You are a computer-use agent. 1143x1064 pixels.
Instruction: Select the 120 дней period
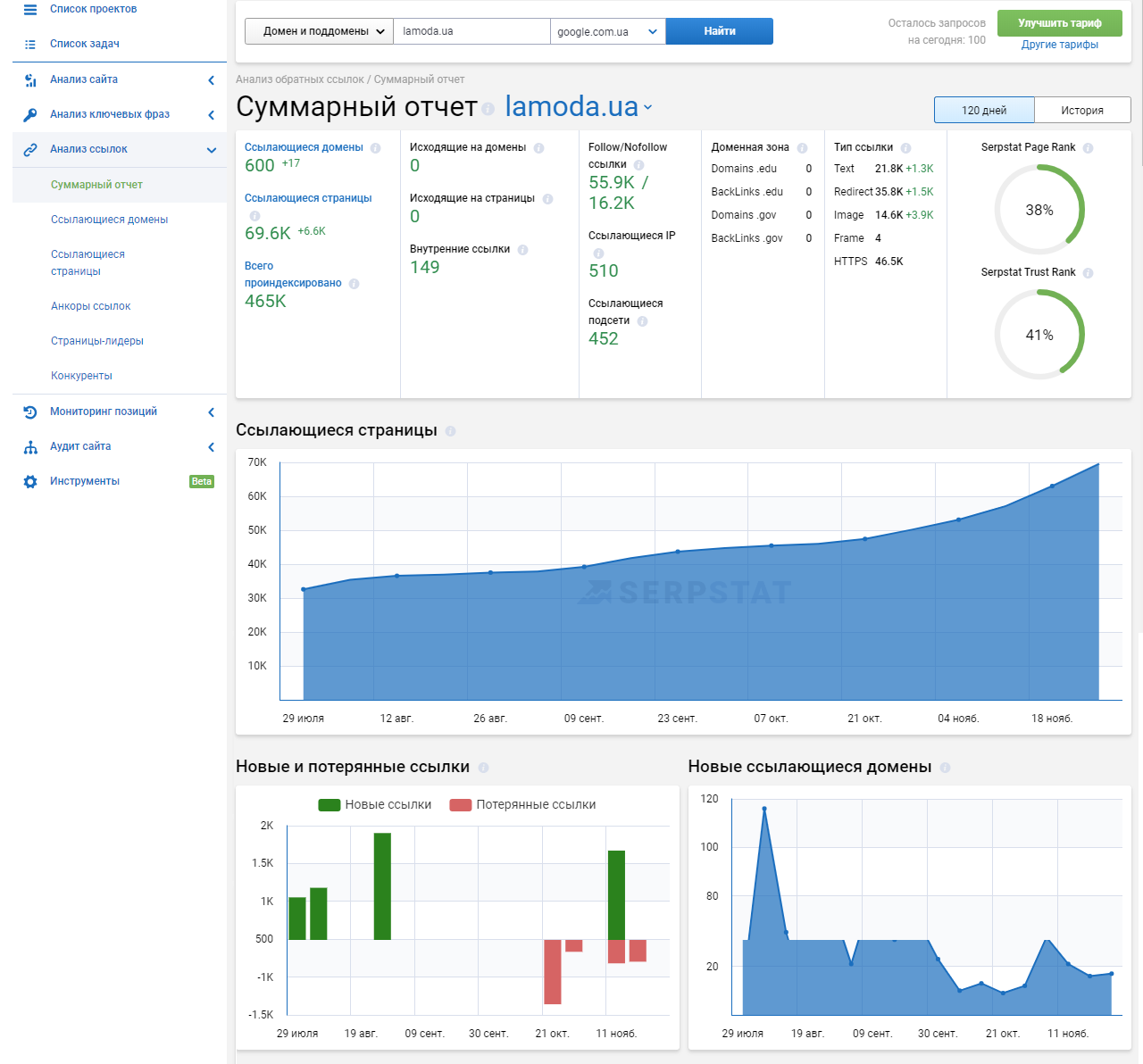point(984,110)
